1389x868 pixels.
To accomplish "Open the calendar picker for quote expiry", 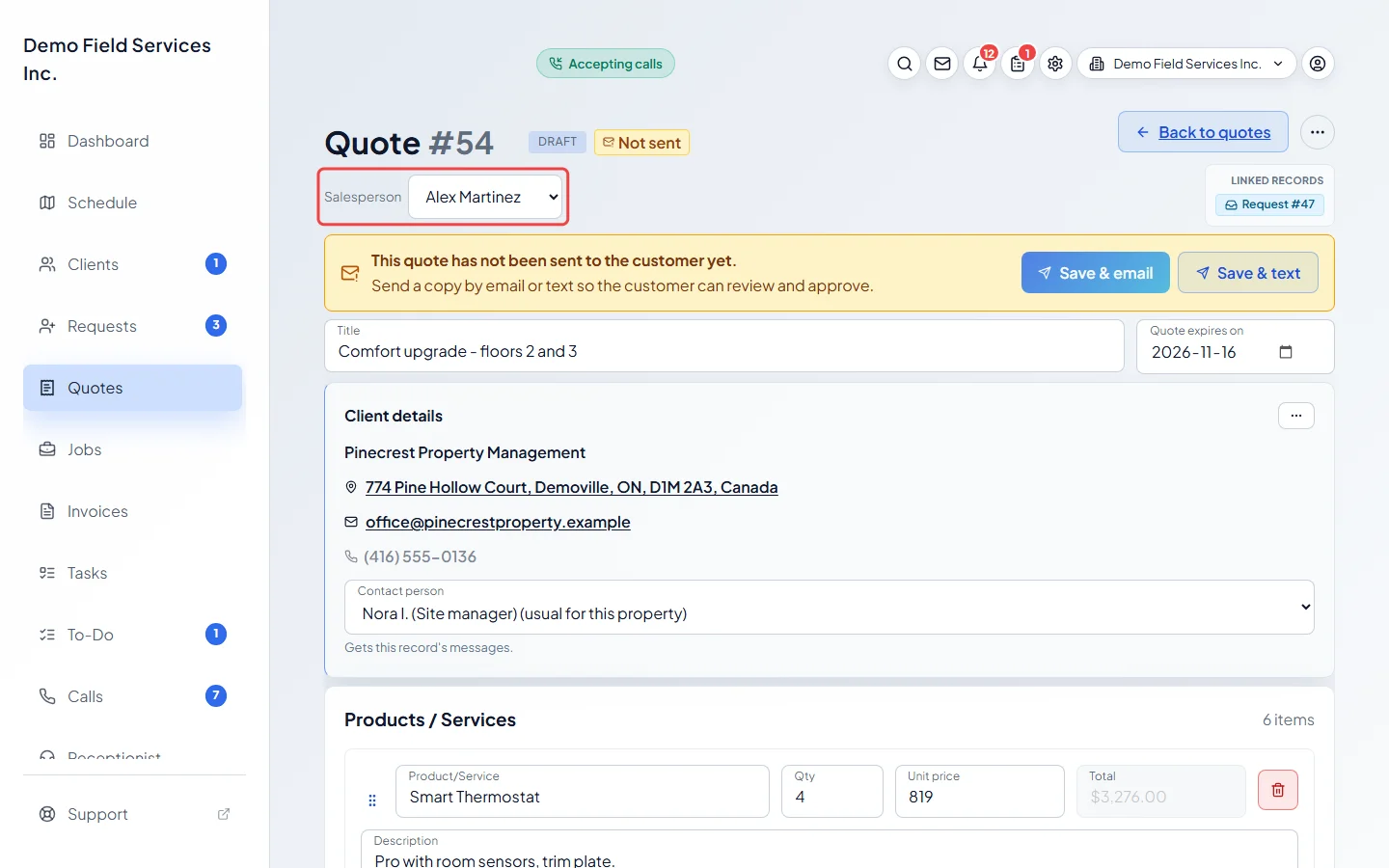I will [1286, 352].
